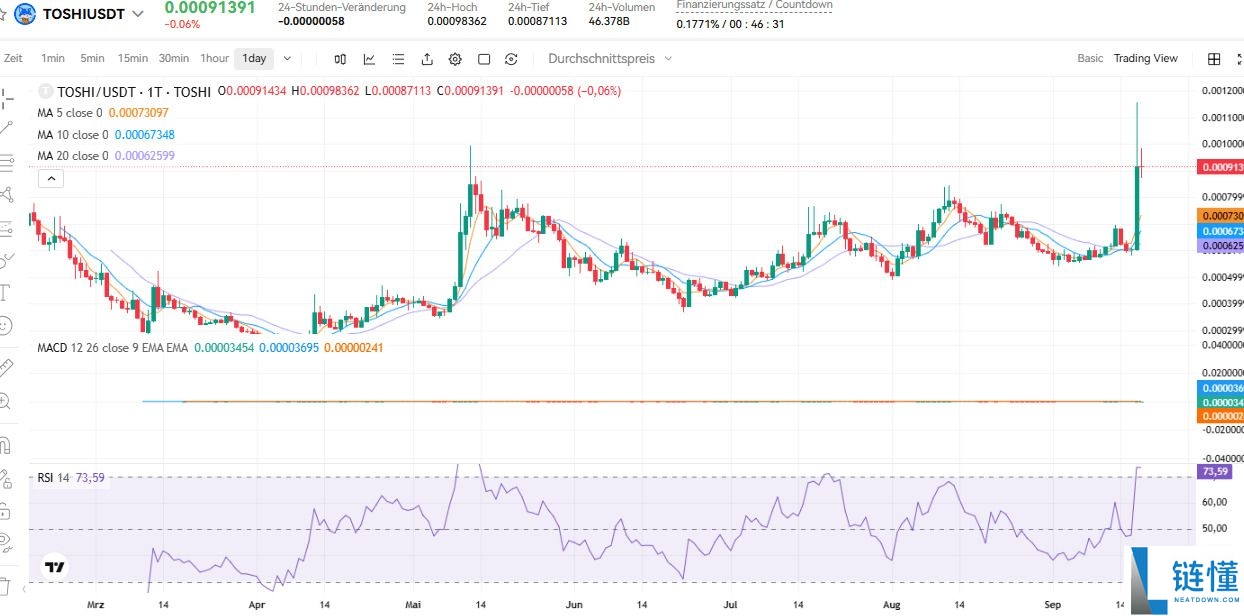
Task: Click the list icon in chart toolbar
Action: (x=399, y=59)
